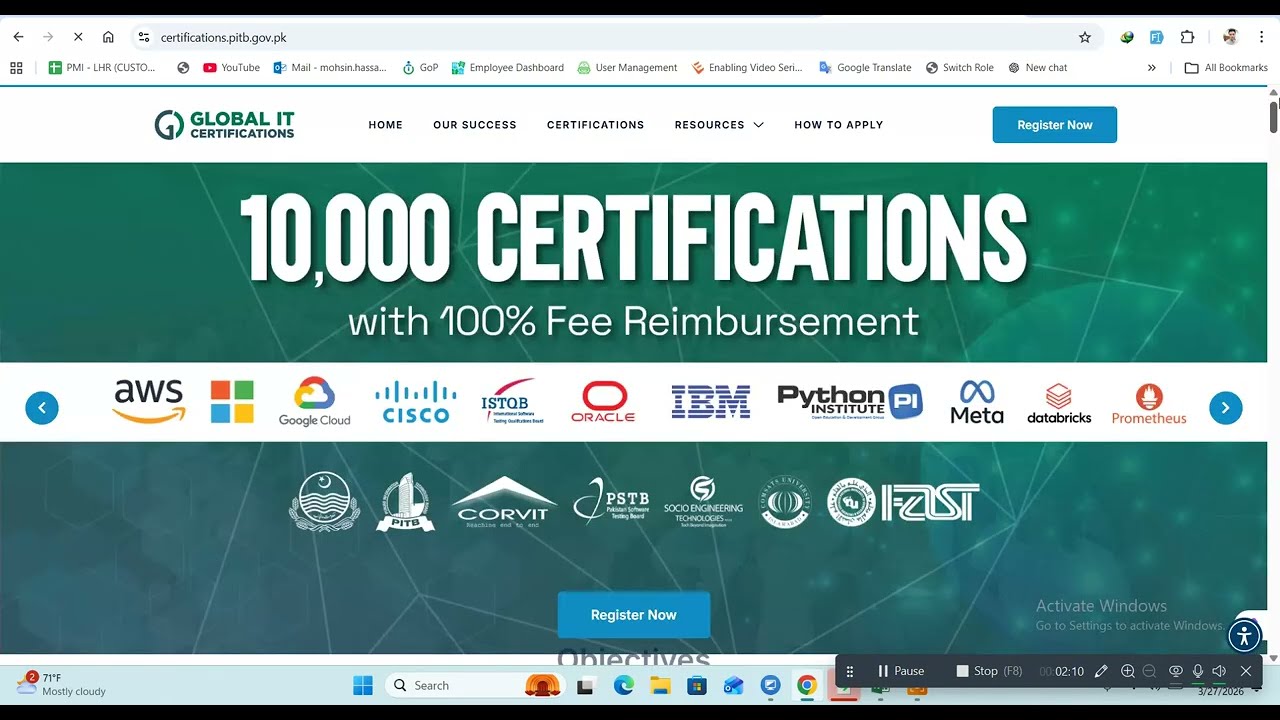Open the User Management bookmark
This screenshot has width=1280, height=720.
627,68
